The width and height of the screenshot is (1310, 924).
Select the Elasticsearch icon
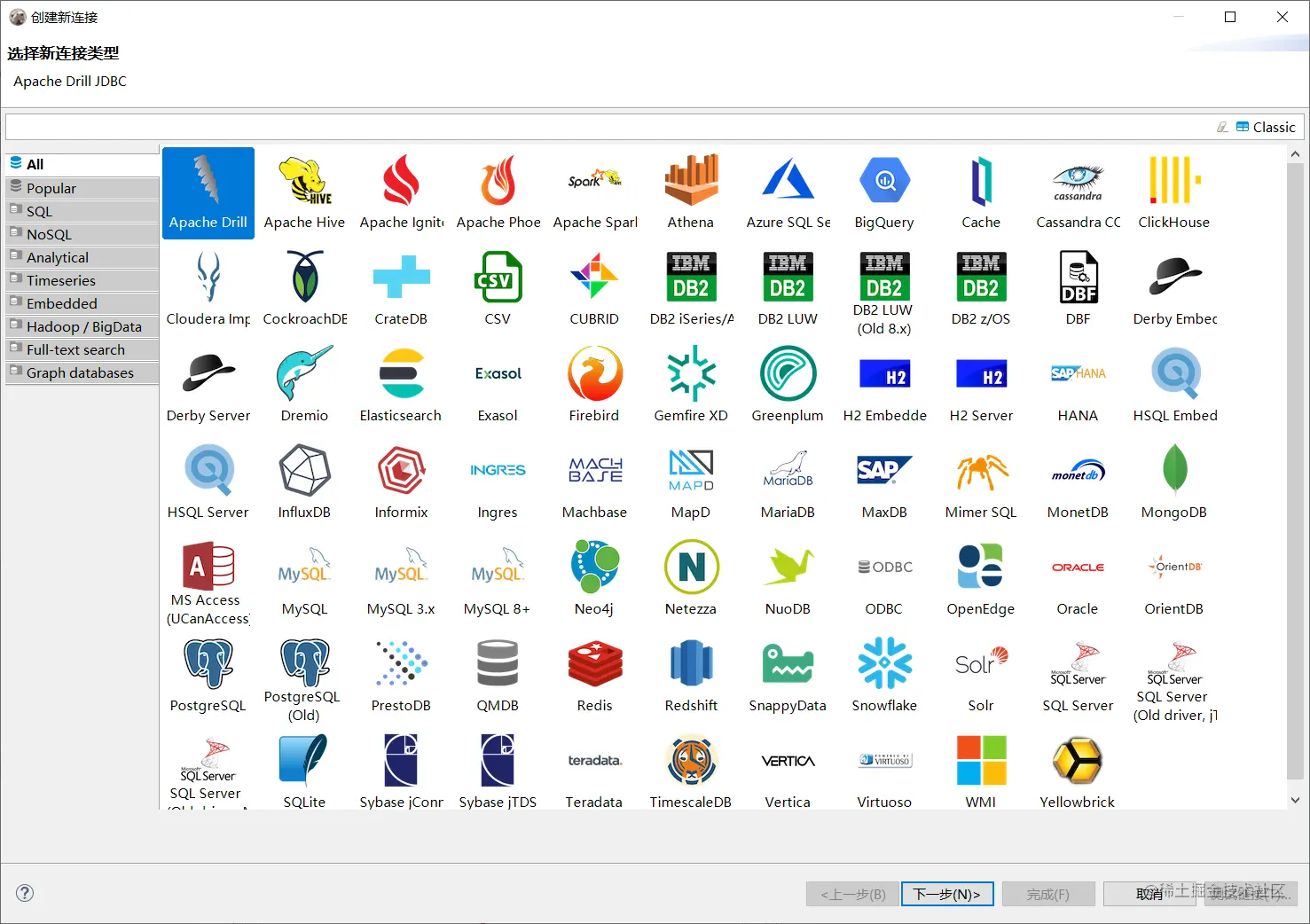tap(401, 373)
